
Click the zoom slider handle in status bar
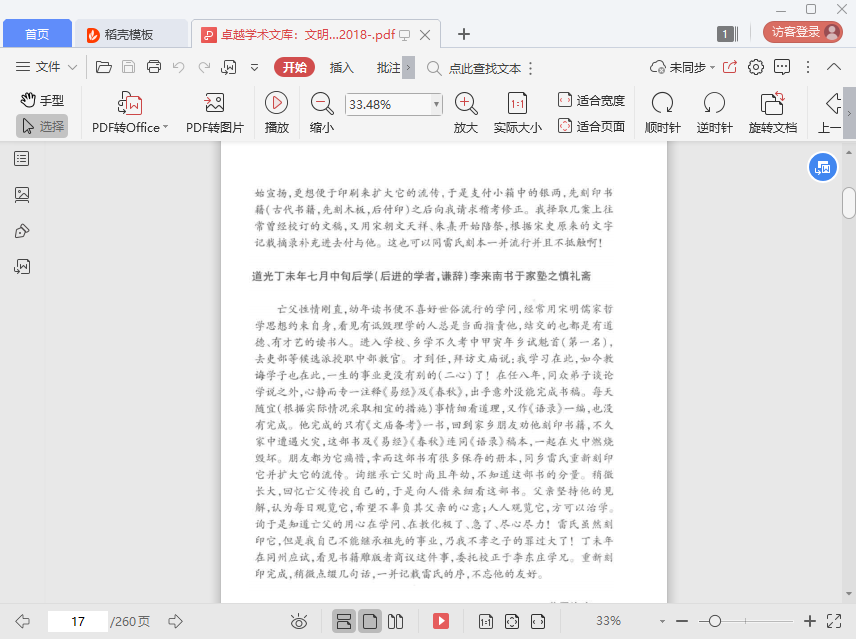point(715,621)
